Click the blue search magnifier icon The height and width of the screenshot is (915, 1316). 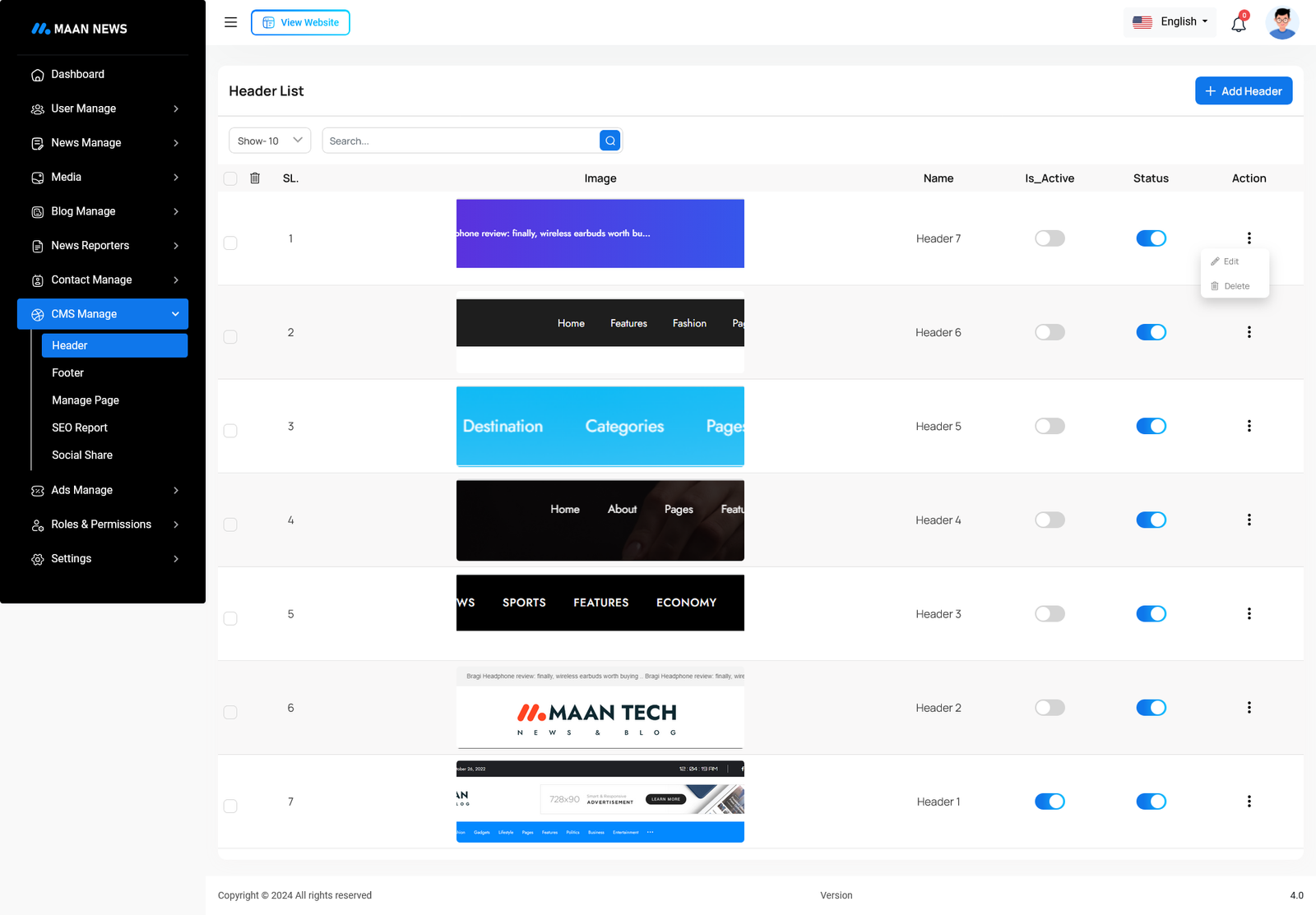[x=609, y=141]
